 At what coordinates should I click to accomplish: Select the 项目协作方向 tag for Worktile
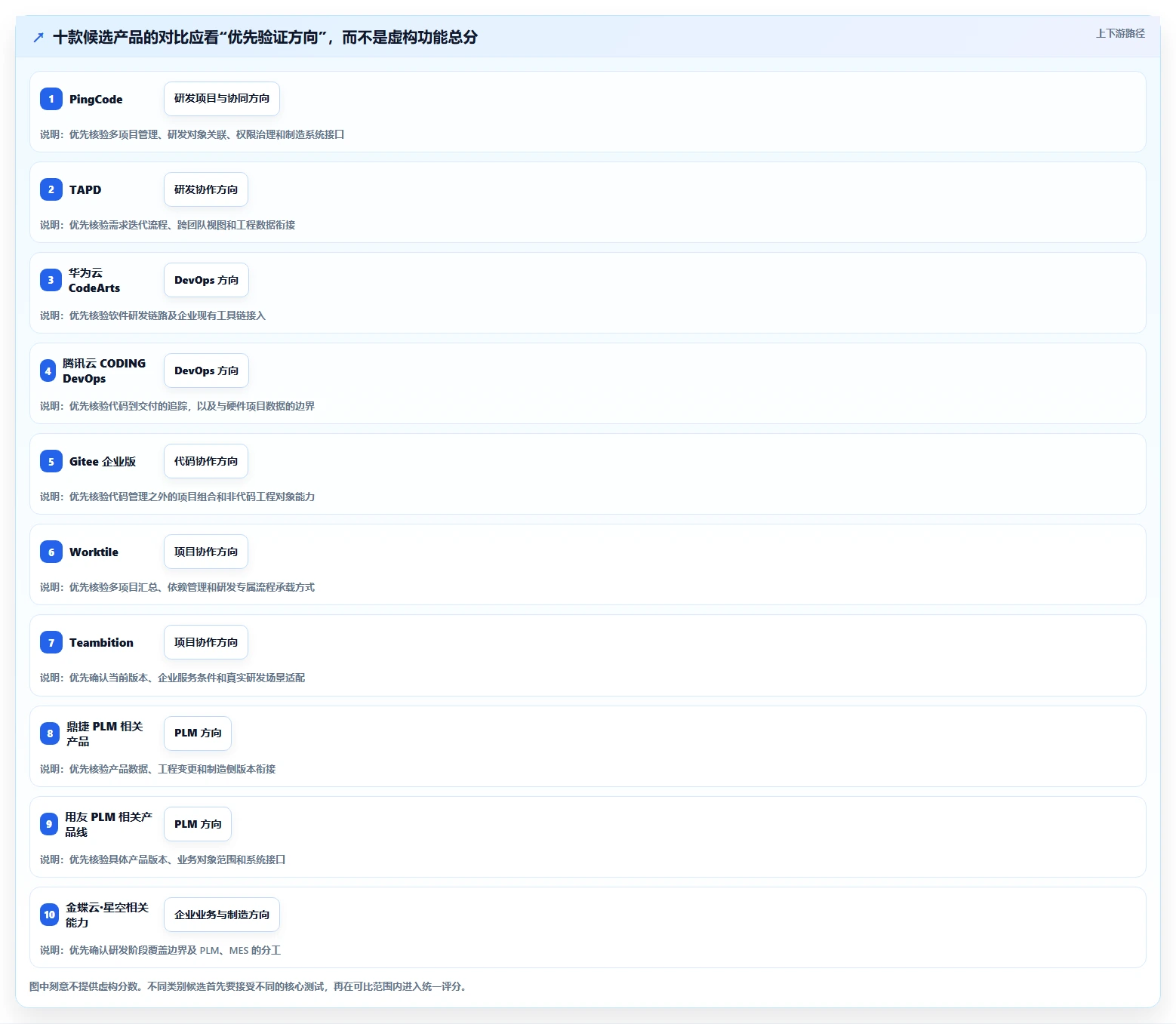pos(206,552)
